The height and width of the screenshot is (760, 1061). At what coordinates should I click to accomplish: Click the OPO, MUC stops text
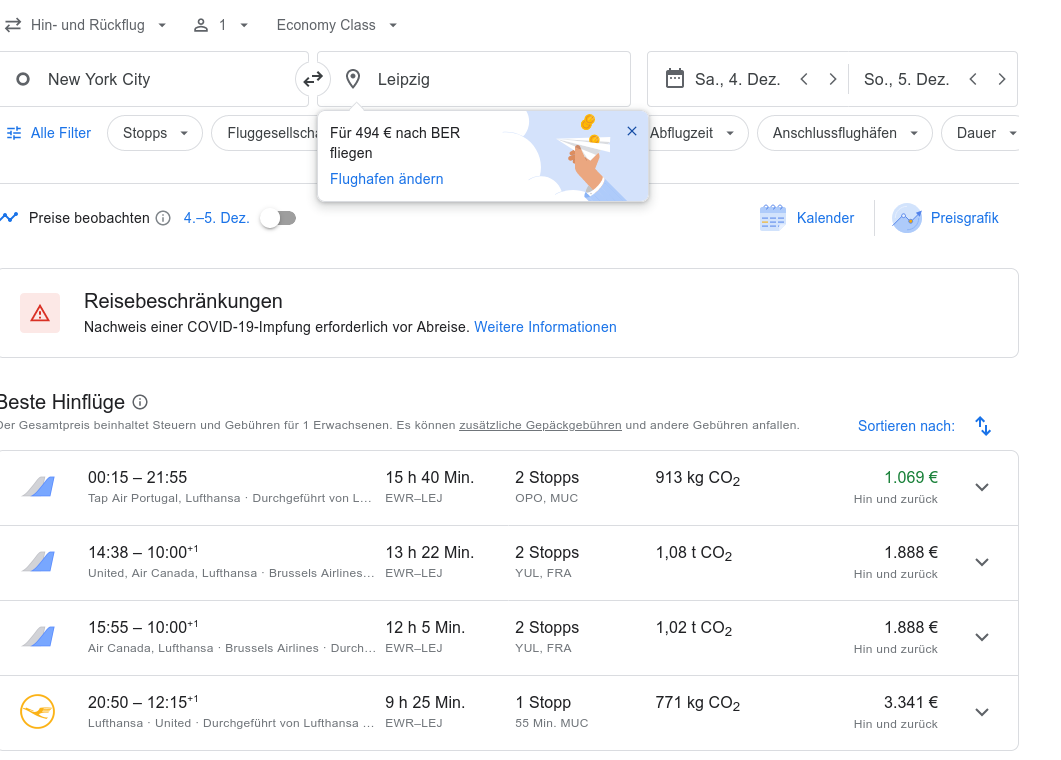(547, 497)
